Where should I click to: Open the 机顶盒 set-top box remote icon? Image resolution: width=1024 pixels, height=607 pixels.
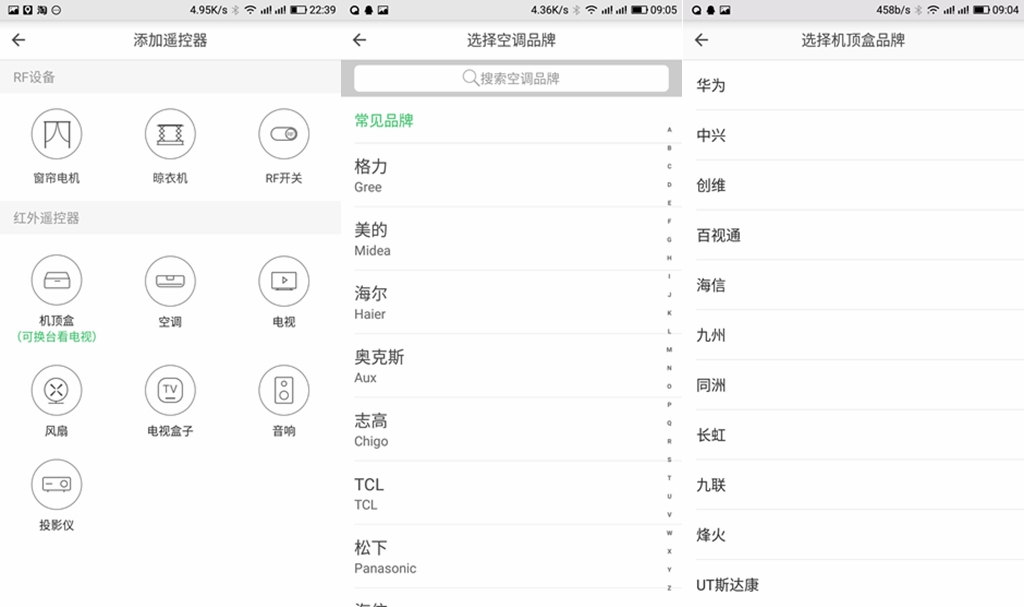point(57,280)
